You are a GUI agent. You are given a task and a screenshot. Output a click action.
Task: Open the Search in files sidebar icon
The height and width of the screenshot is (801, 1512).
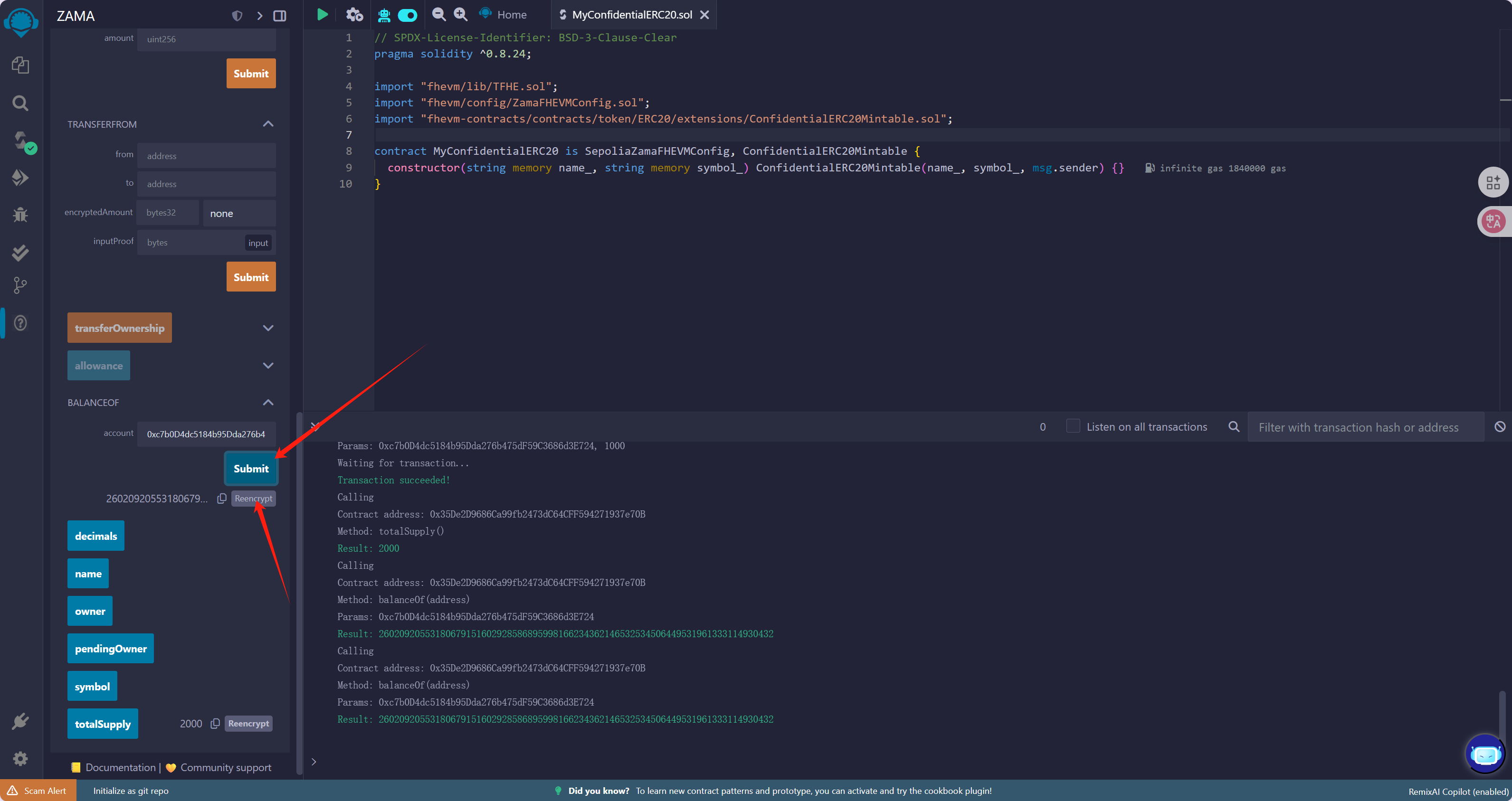[x=20, y=104]
